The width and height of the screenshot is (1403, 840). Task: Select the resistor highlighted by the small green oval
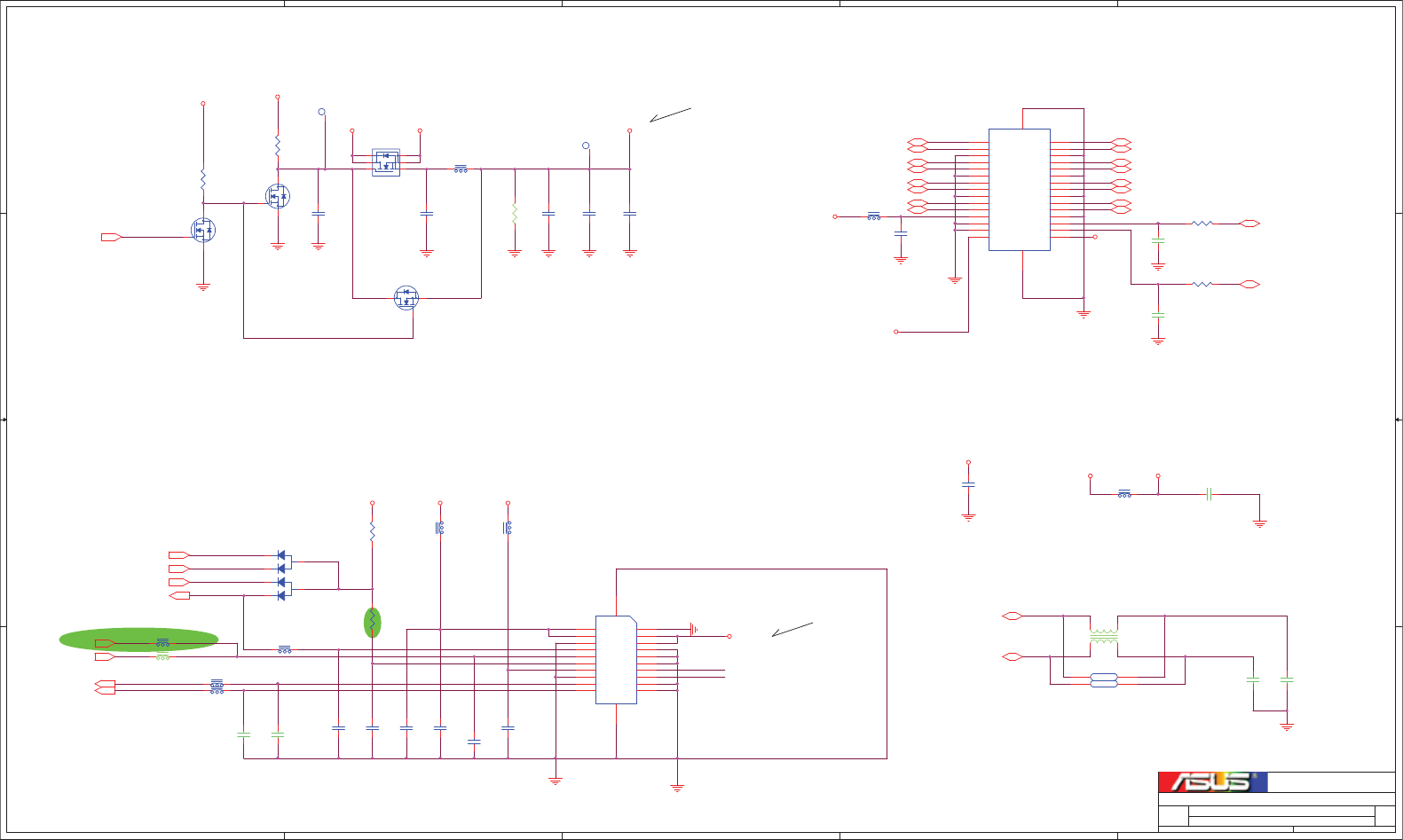pos(373,623)
